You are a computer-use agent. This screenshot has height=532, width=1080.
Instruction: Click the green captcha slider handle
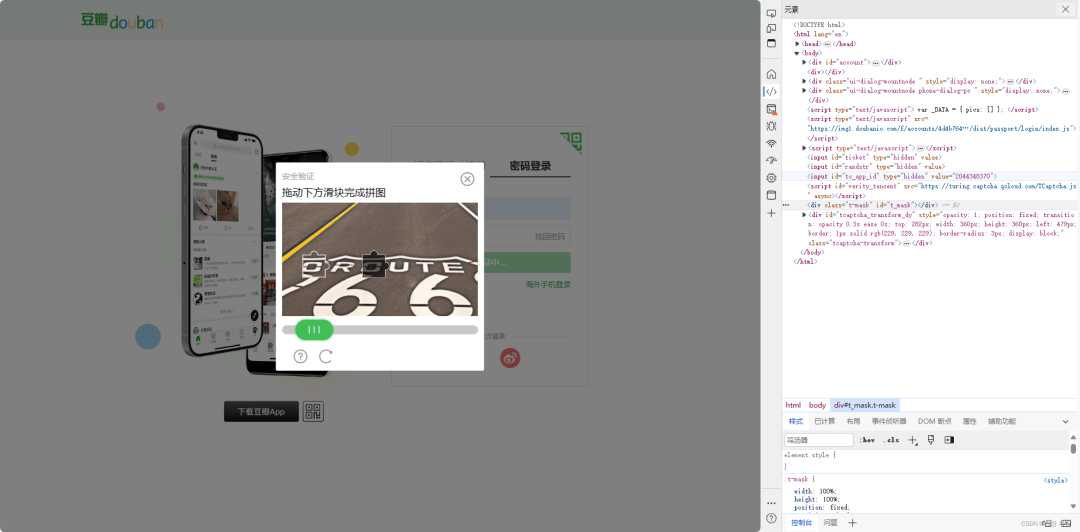(x=315, y=330)
